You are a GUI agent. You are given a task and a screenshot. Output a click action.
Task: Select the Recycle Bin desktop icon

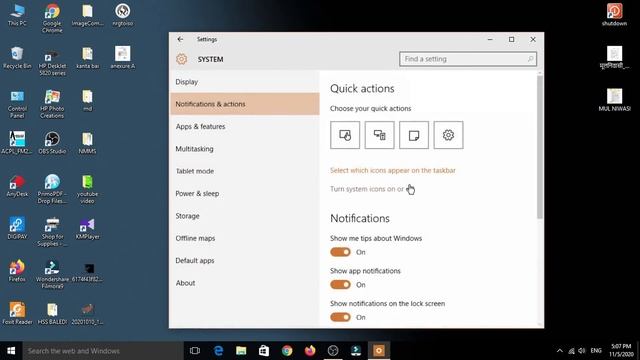17,58
